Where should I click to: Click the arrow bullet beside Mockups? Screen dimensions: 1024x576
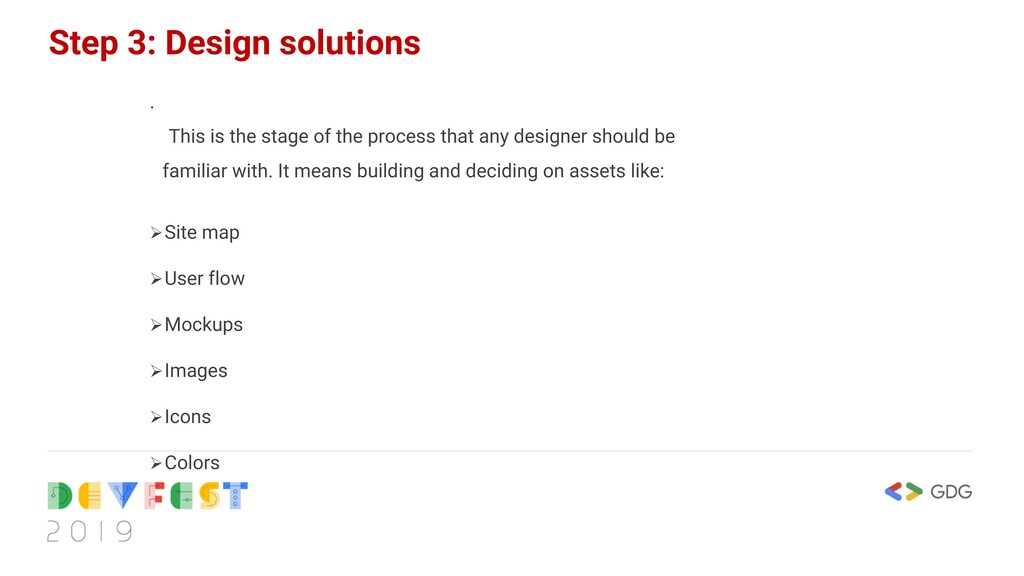(x=155, y=325)
